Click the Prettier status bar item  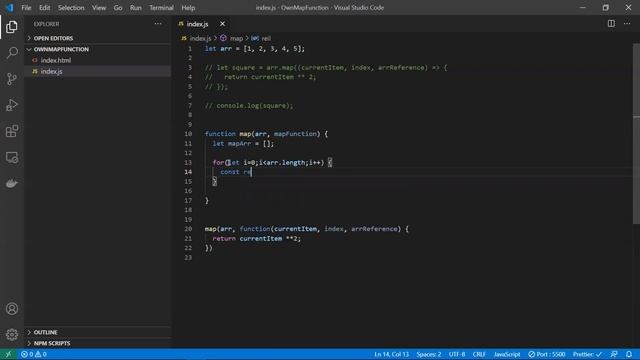[587, 354]
